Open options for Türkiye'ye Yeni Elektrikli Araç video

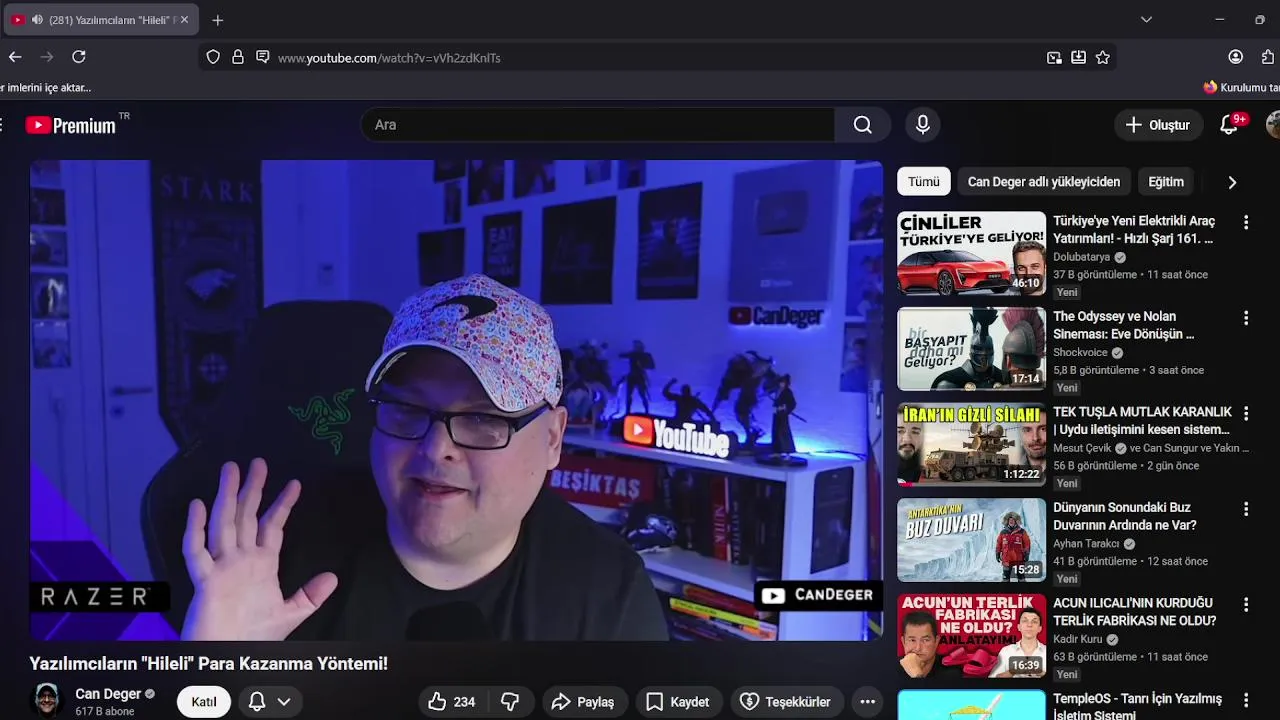1246,222
